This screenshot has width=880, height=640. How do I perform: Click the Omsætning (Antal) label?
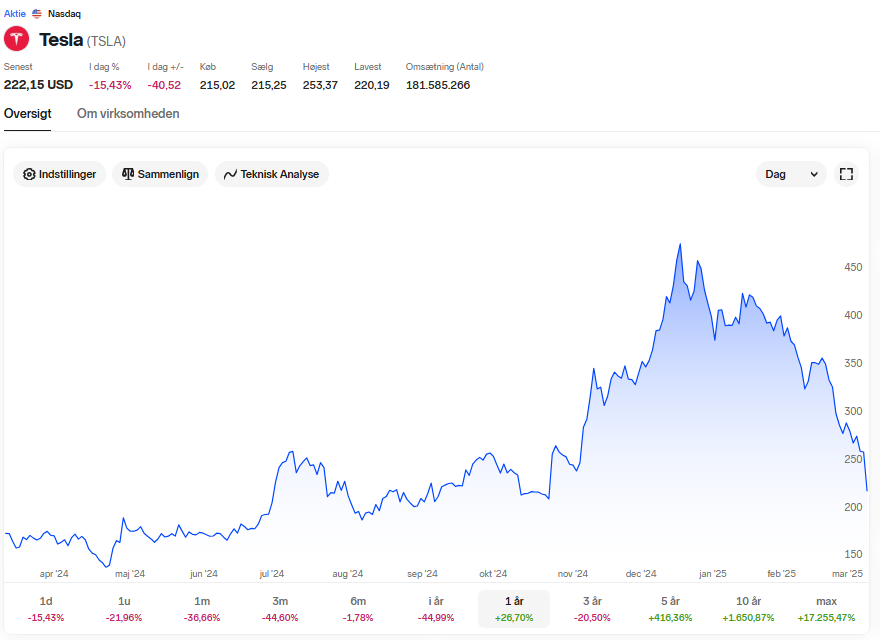(444, 67)
